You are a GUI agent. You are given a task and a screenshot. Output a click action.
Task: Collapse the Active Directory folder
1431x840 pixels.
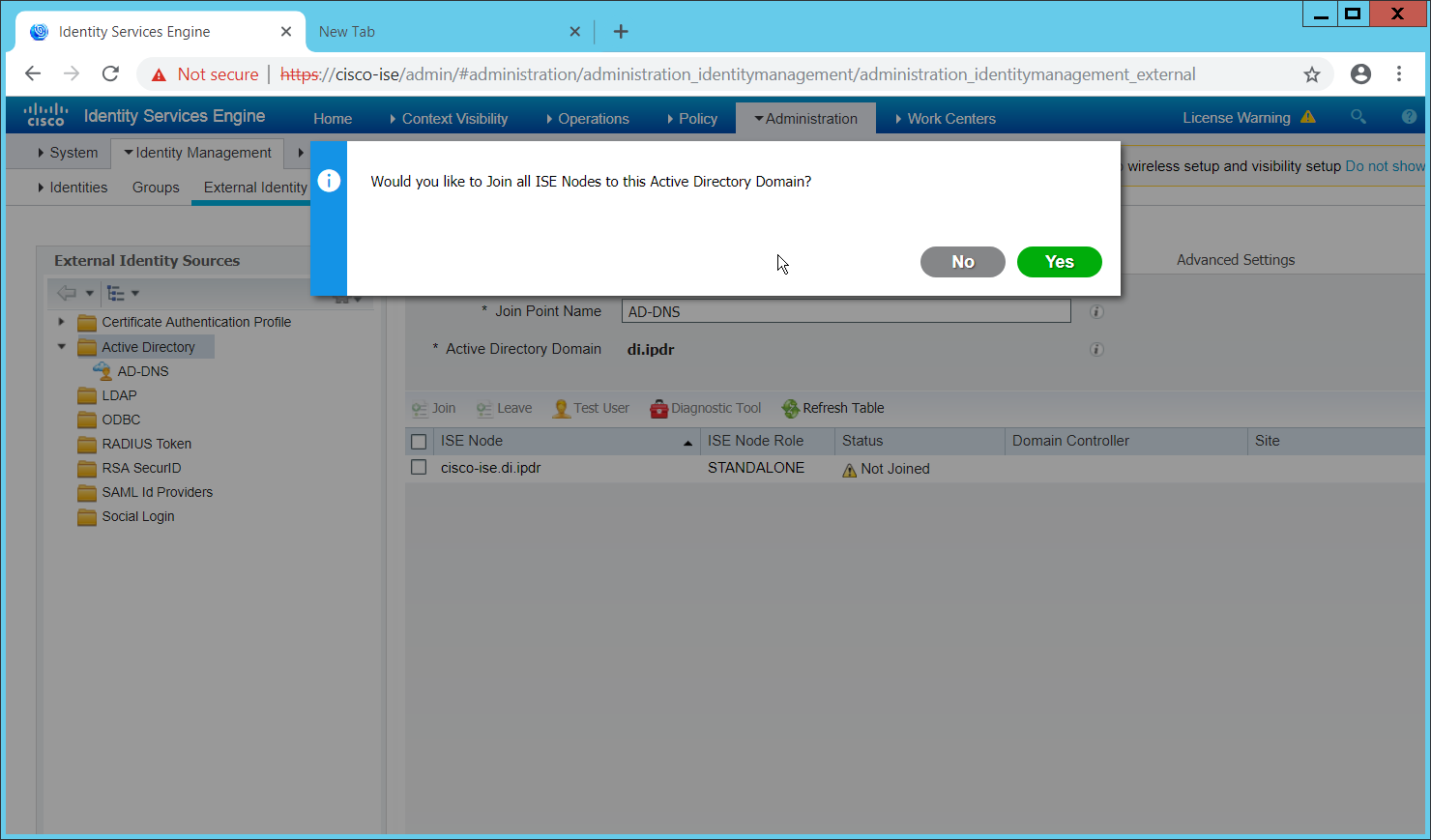point(62,347)
